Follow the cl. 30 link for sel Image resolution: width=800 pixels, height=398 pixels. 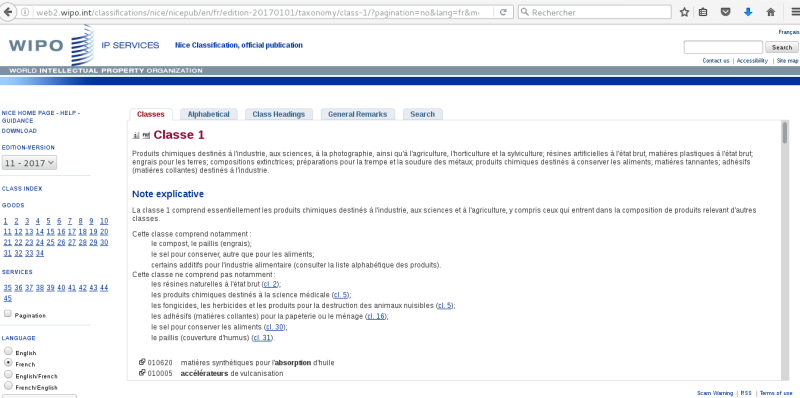(x=274, y=327)
